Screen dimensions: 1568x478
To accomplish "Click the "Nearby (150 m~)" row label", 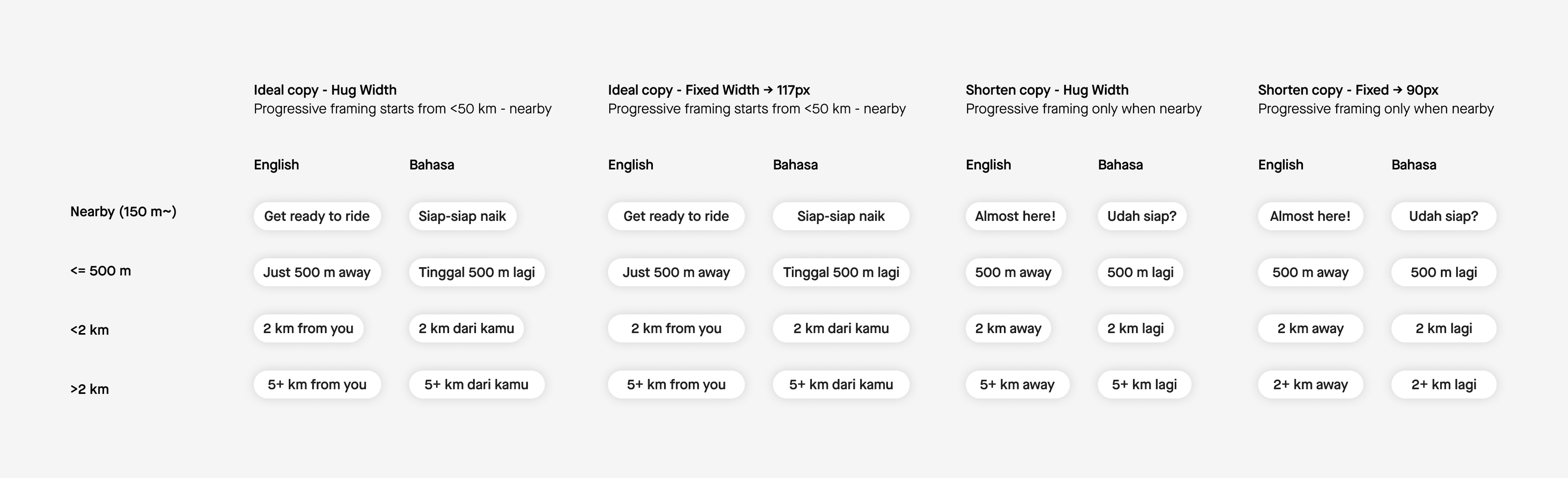I will pos(123,211).
